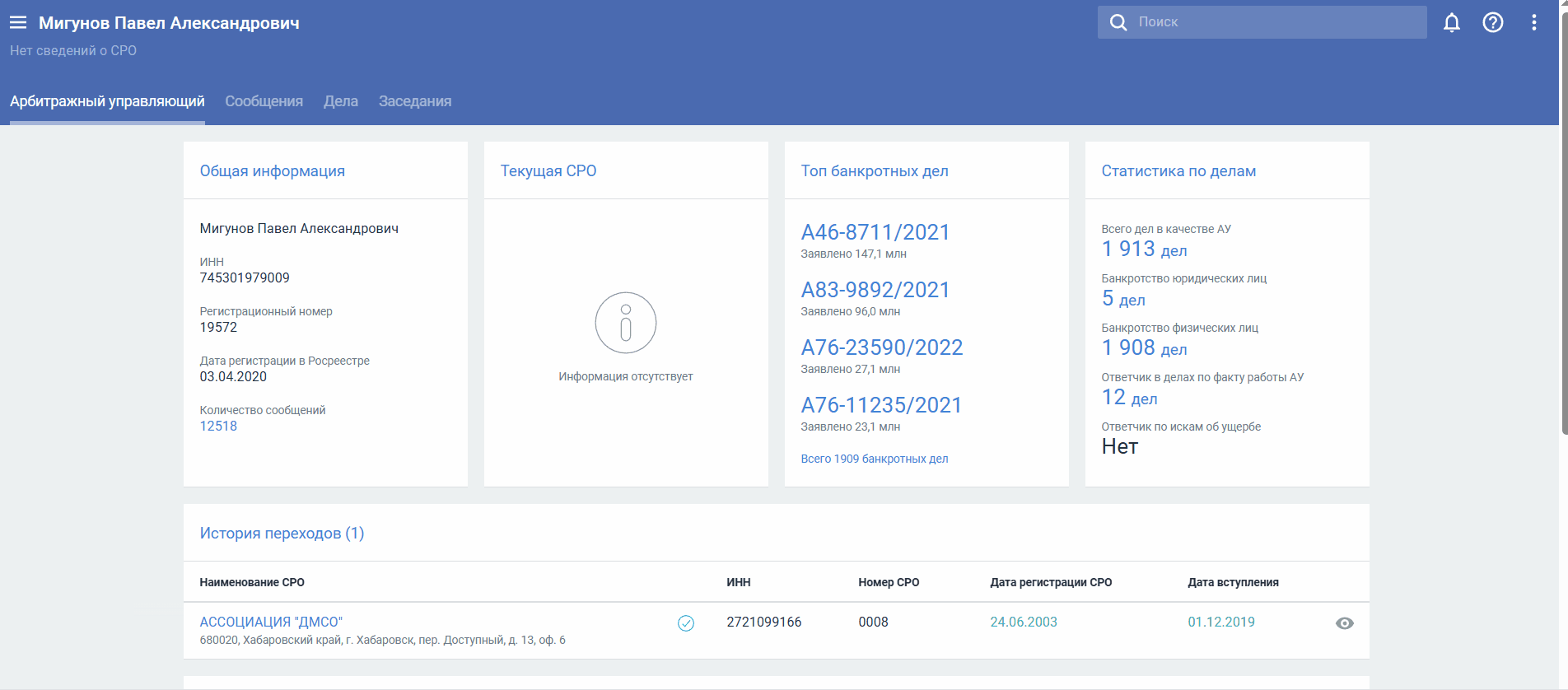Open the hamburger navigation menu
Viewport: 1568px width, 690px height.
[18, 23]
